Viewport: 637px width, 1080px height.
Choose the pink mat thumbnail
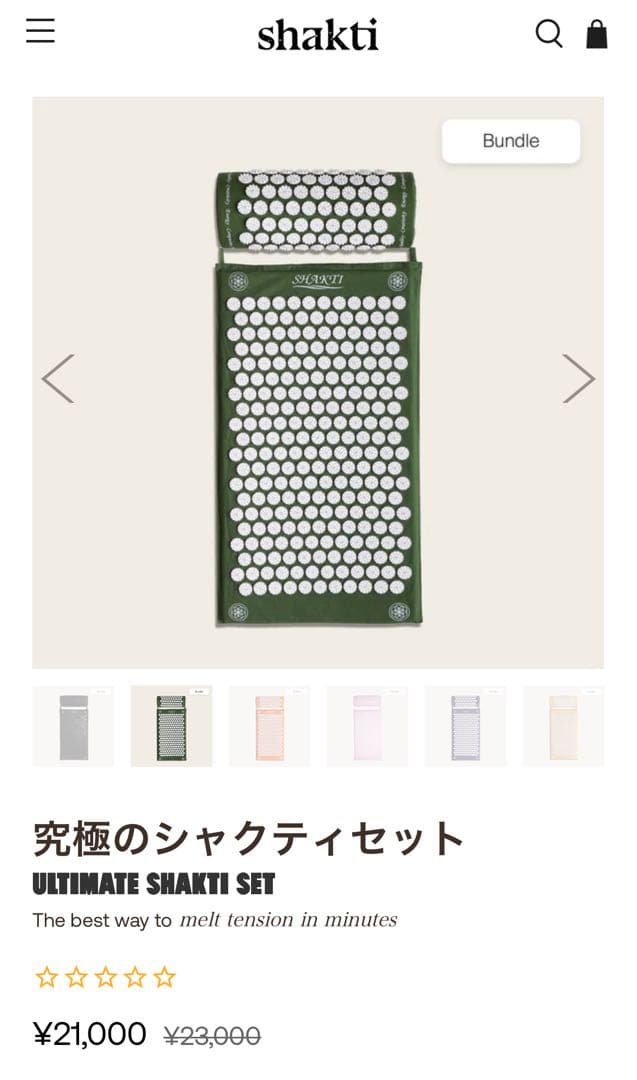[x=367, y=726]
